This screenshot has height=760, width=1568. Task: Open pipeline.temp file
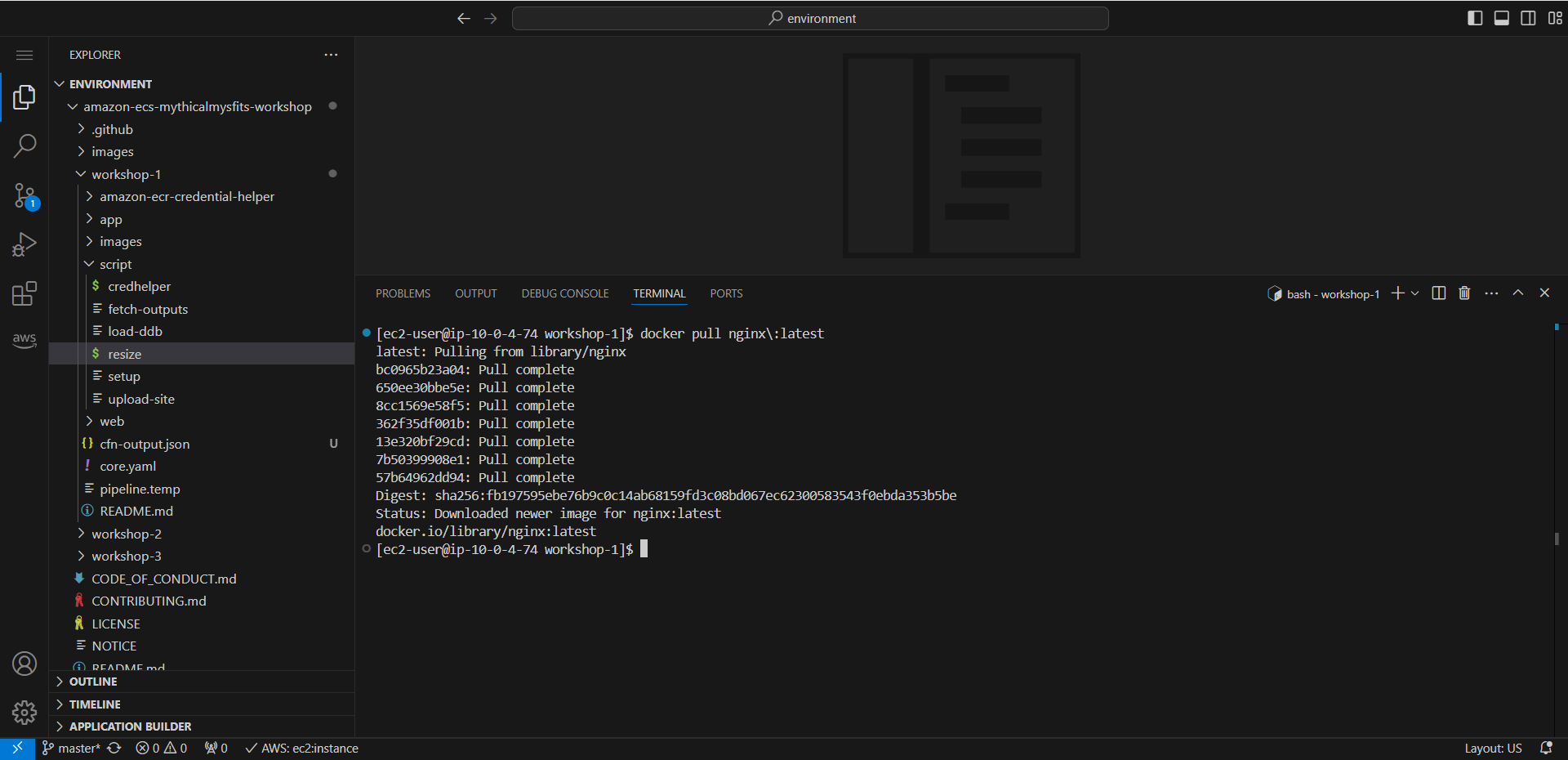[x=202, y=490]
